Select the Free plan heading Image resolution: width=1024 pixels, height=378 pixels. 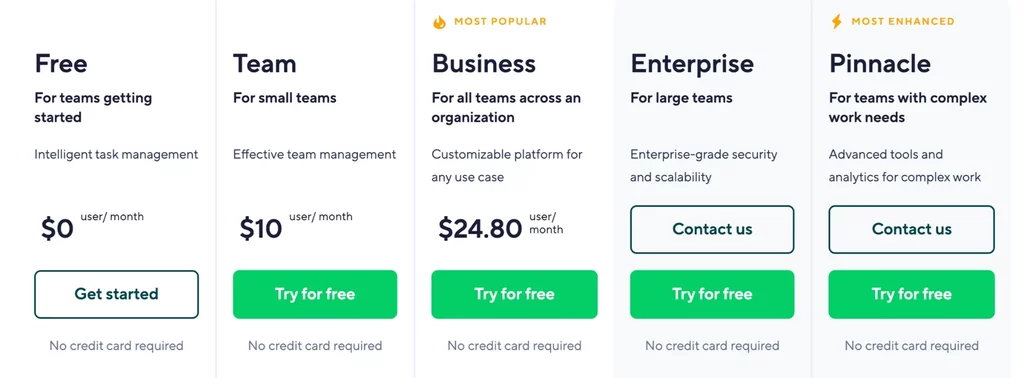coord(61,64)
